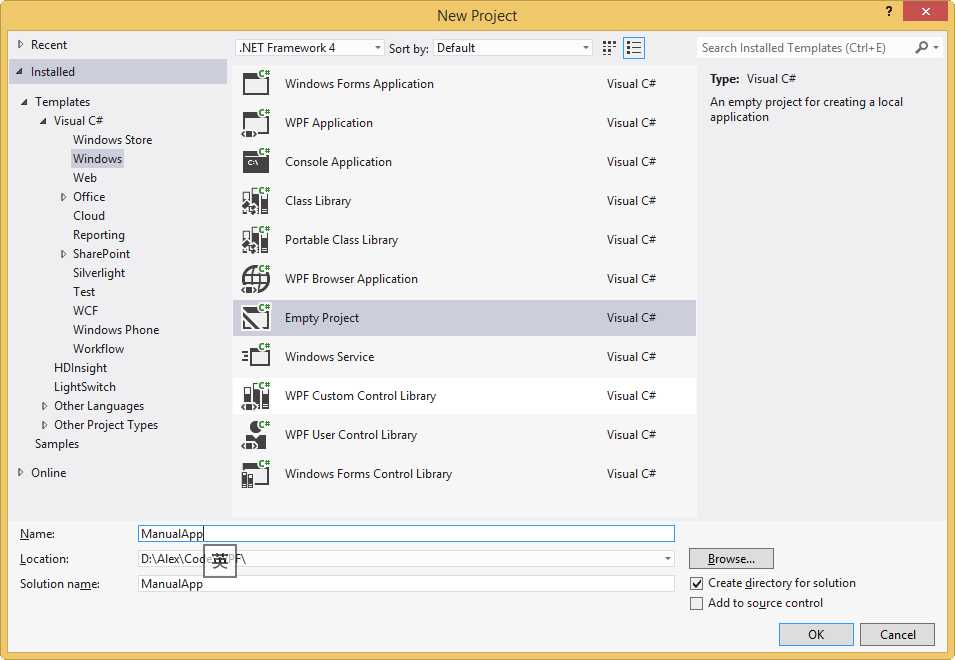This screenshot has height=660, width=955.
Task: Click the Empty Project template icon
Action: tap(256, 317)
